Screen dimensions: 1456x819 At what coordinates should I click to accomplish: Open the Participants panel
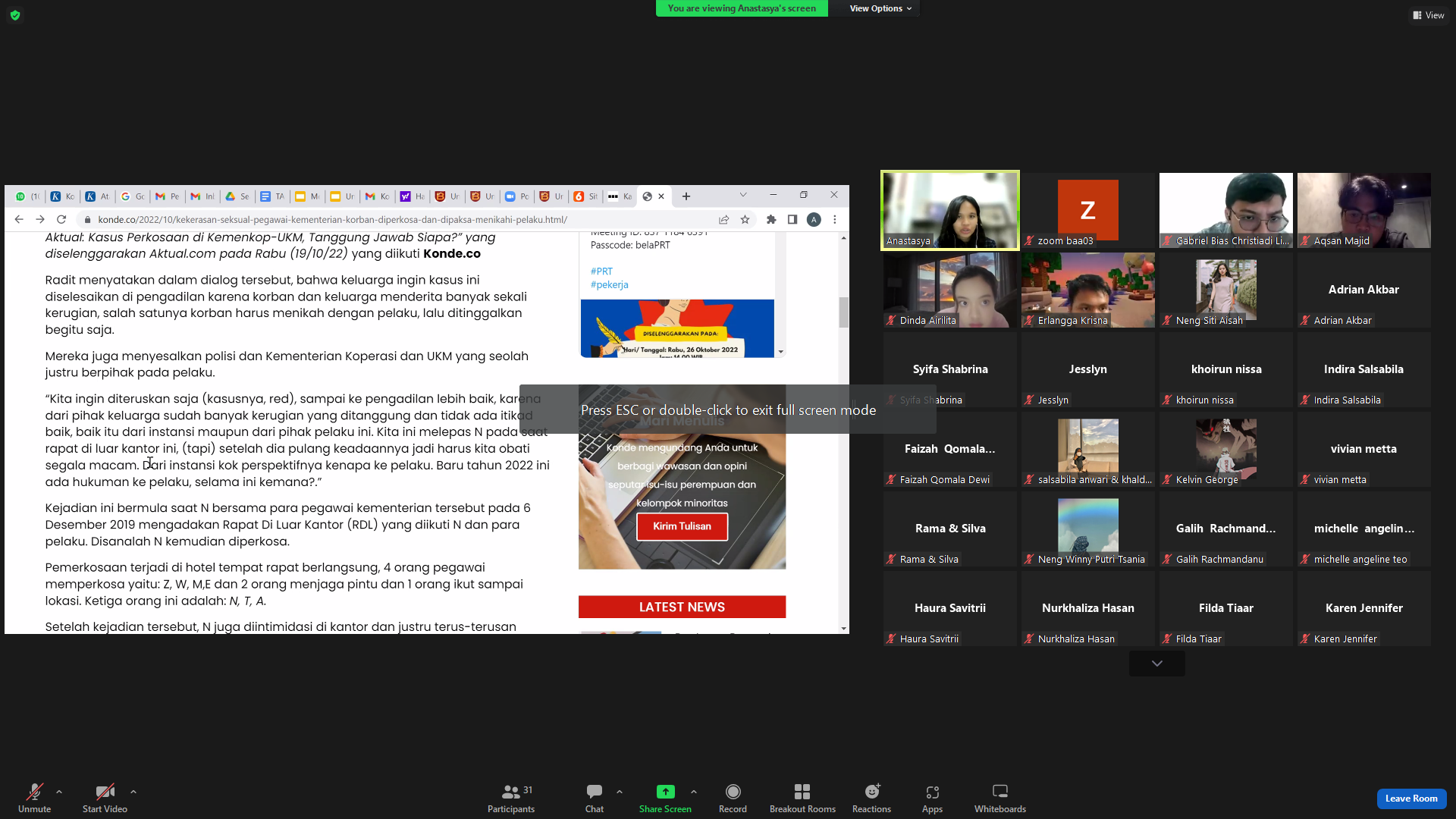(511, 798)
